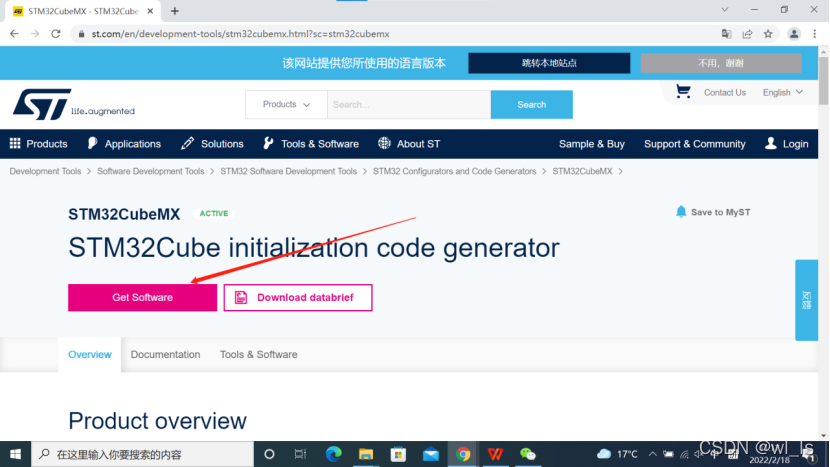Click the Product overview heading
Image resolution: width=830 pixels, height=467 pixels.
point(157,421)
